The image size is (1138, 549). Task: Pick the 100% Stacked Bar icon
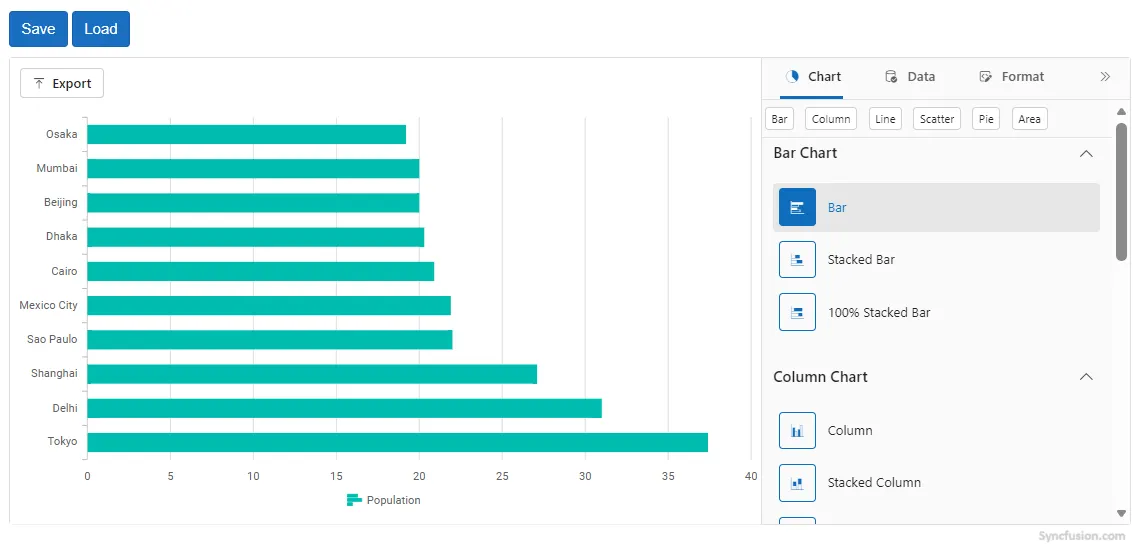[797, 312]
